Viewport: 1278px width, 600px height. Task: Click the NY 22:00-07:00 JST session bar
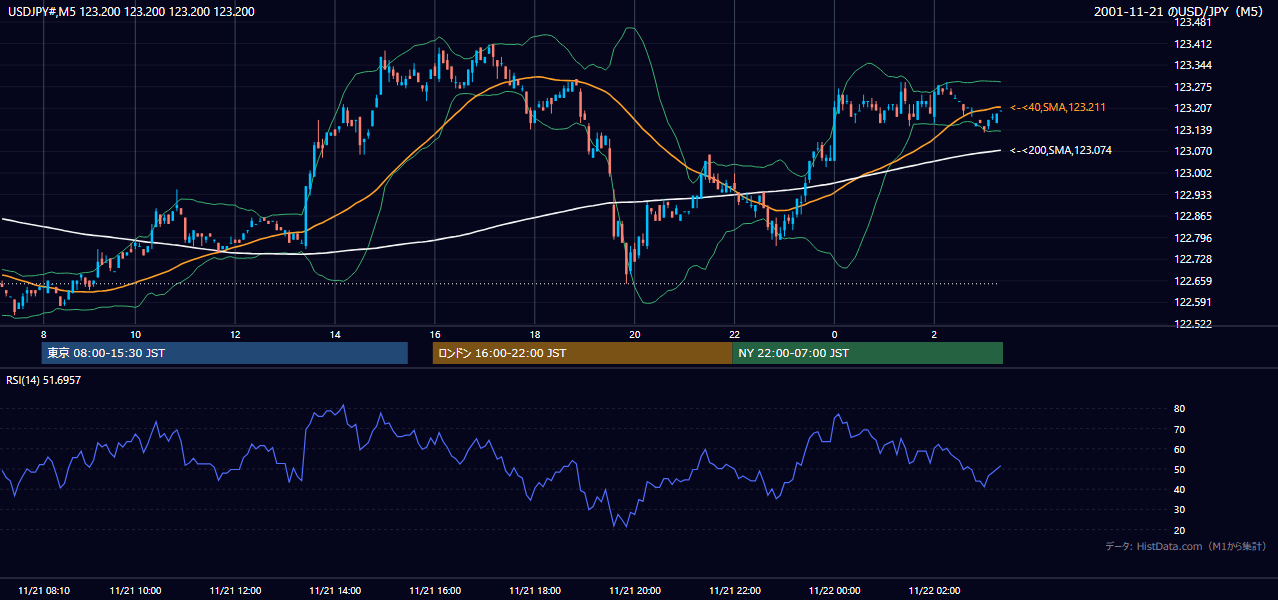click(867, 353)
